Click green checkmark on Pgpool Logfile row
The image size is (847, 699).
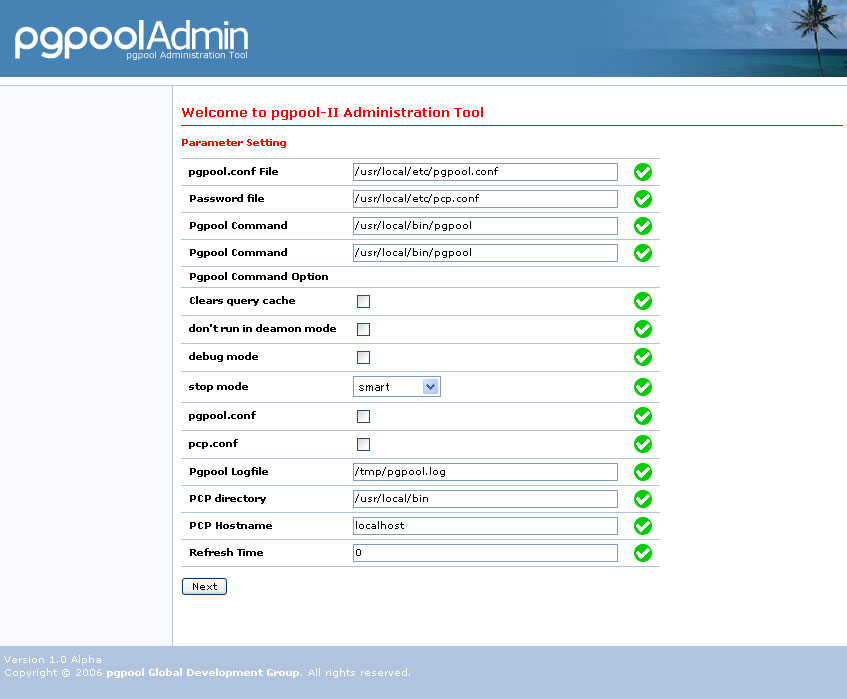(x=643, y=472)
